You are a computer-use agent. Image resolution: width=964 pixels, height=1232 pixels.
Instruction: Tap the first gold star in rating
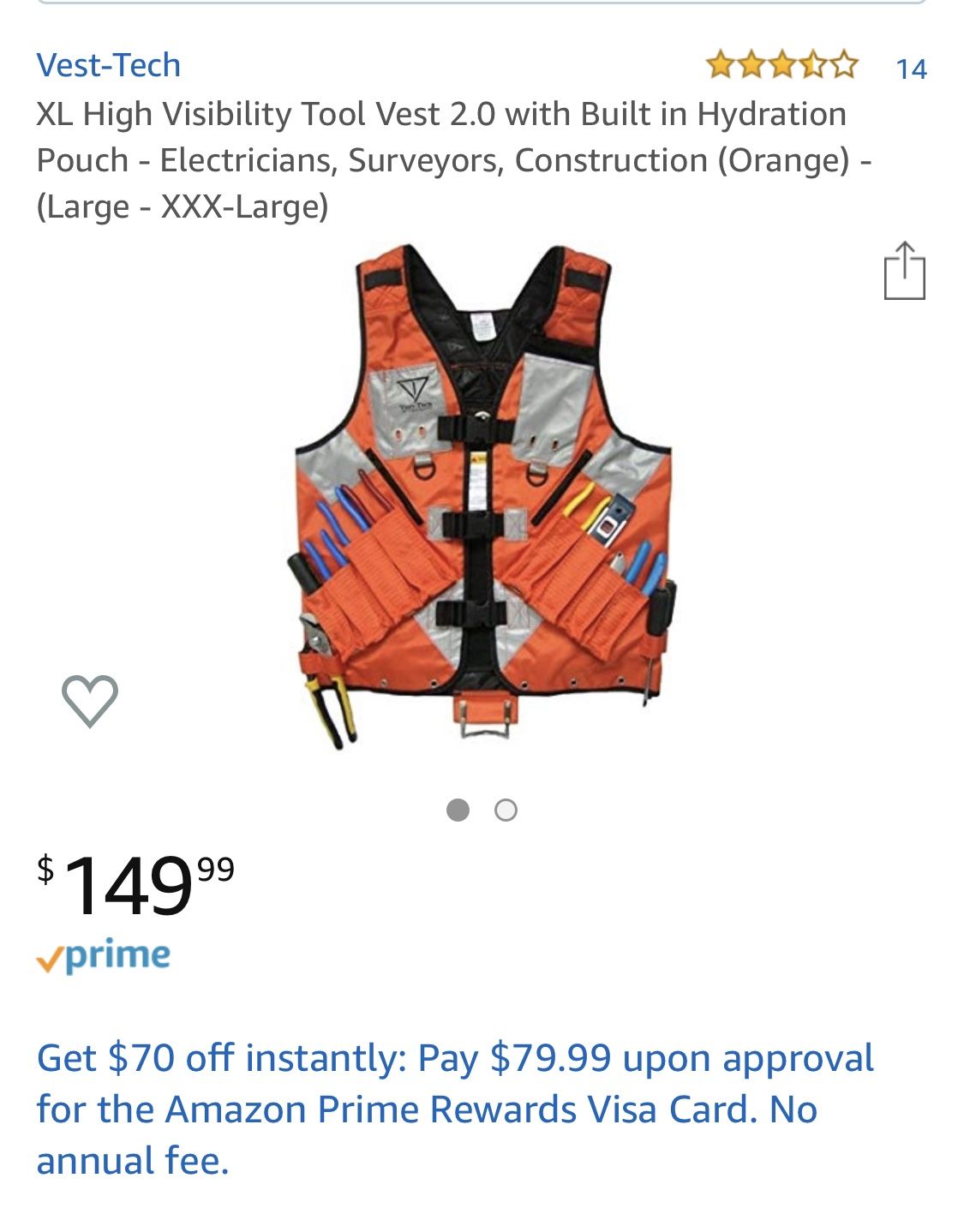(x=720, y=65)
